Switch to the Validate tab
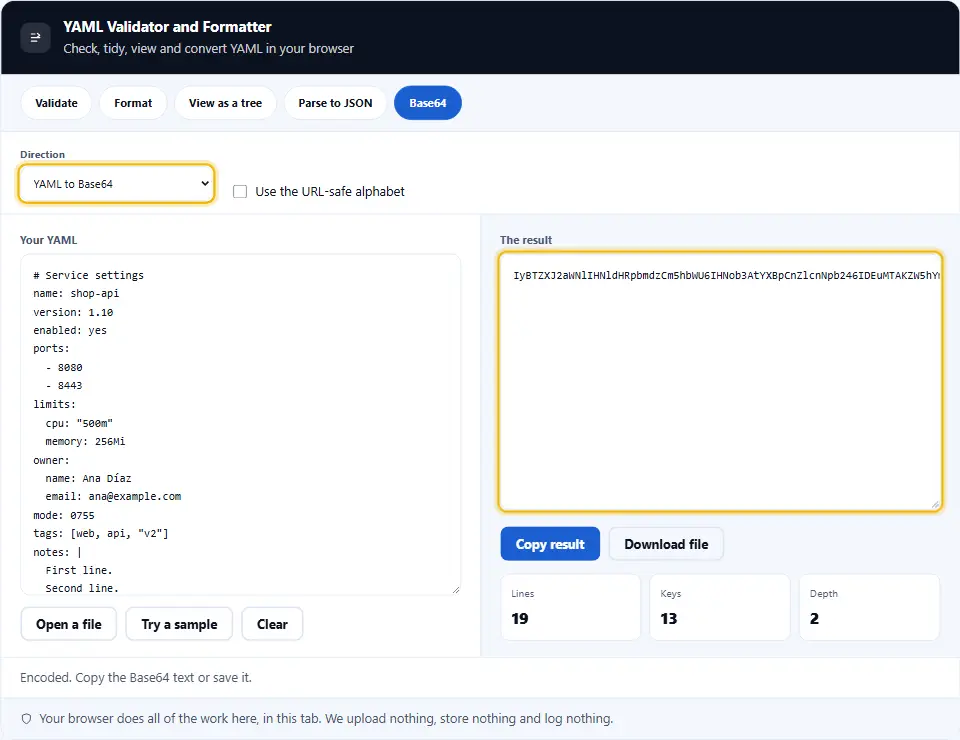The image size is (960, 740). [x=56, y=103]
